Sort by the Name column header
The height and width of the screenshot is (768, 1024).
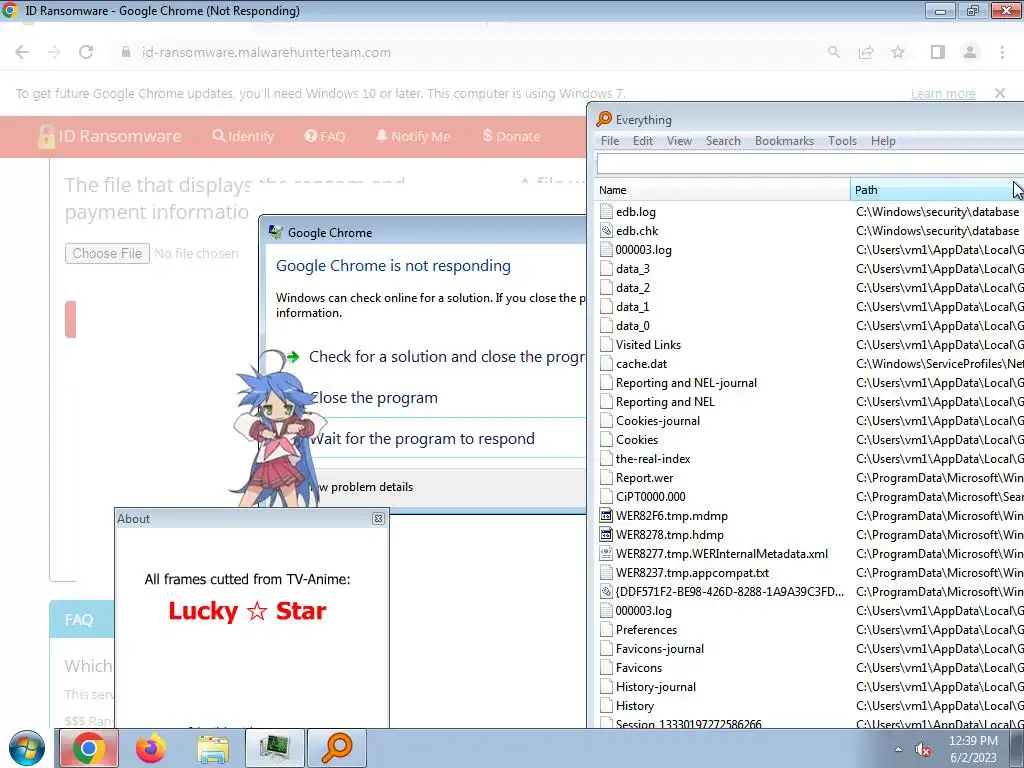722,190
